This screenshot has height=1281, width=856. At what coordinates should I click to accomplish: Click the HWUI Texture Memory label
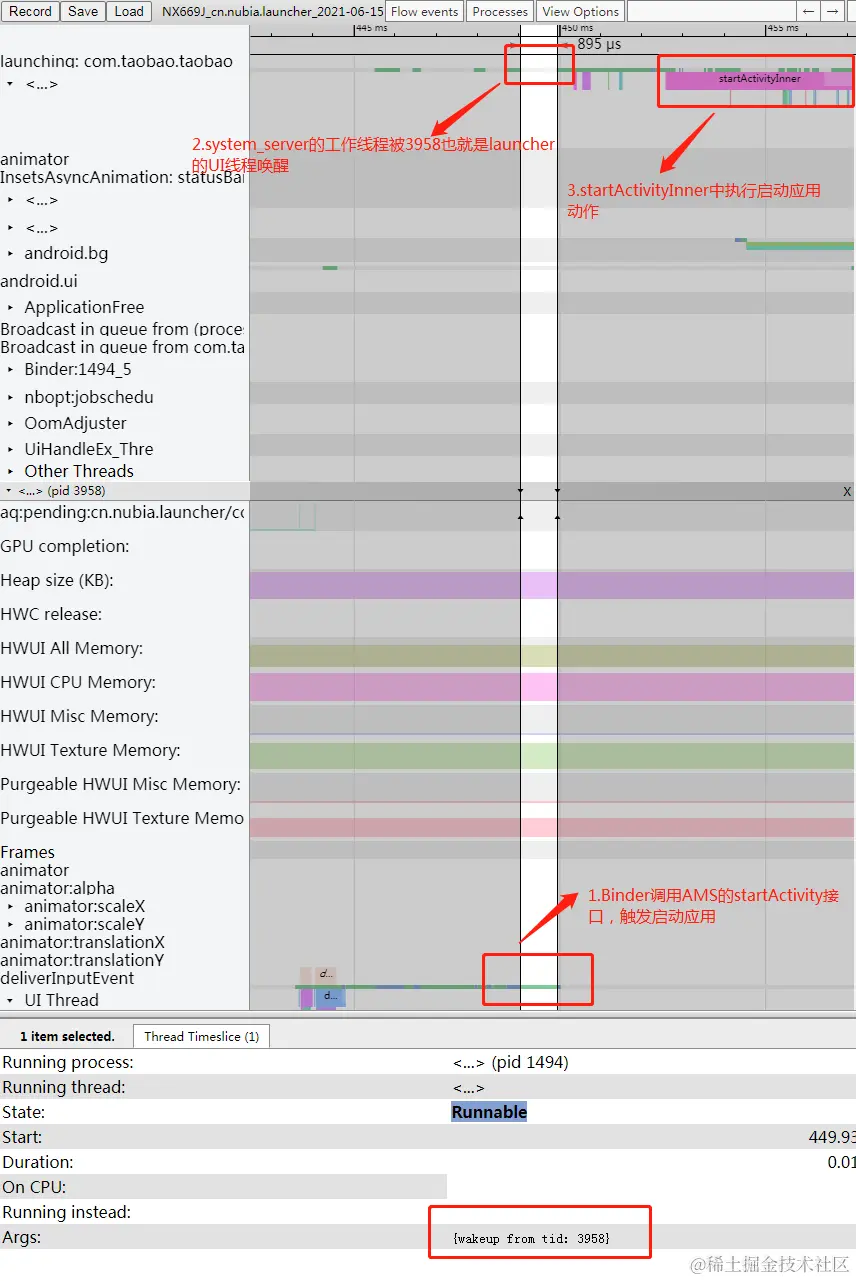click(x=90, y=750)
